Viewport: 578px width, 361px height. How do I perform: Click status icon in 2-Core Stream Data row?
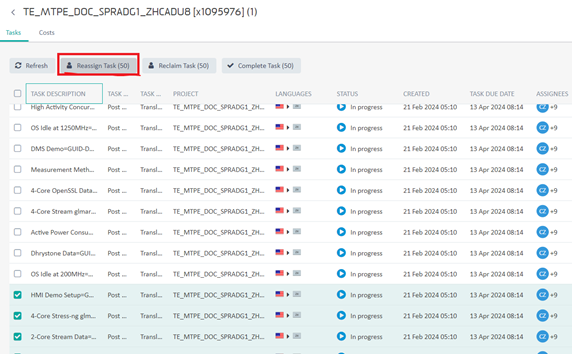pos(341,336)
